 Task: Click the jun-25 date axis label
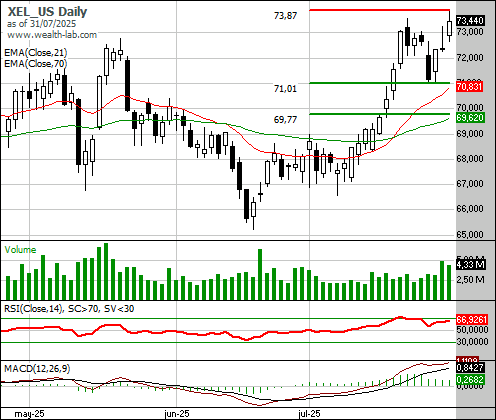(x=177, y=414)
